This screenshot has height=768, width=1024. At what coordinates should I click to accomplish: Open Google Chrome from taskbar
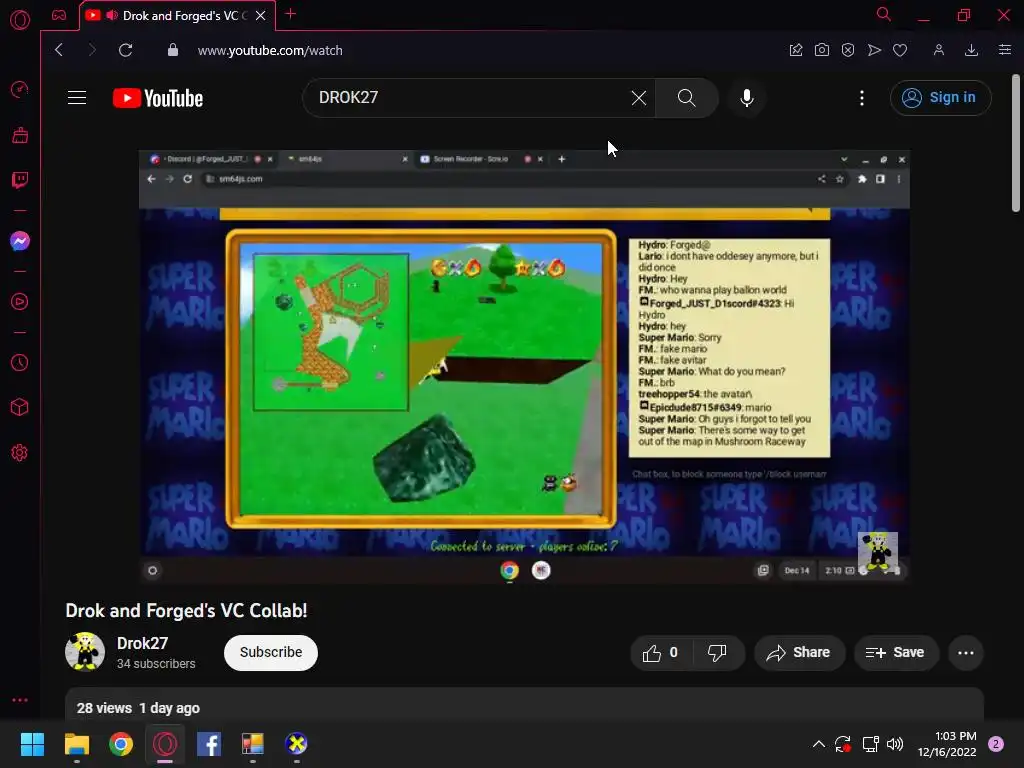pos(121,744)
